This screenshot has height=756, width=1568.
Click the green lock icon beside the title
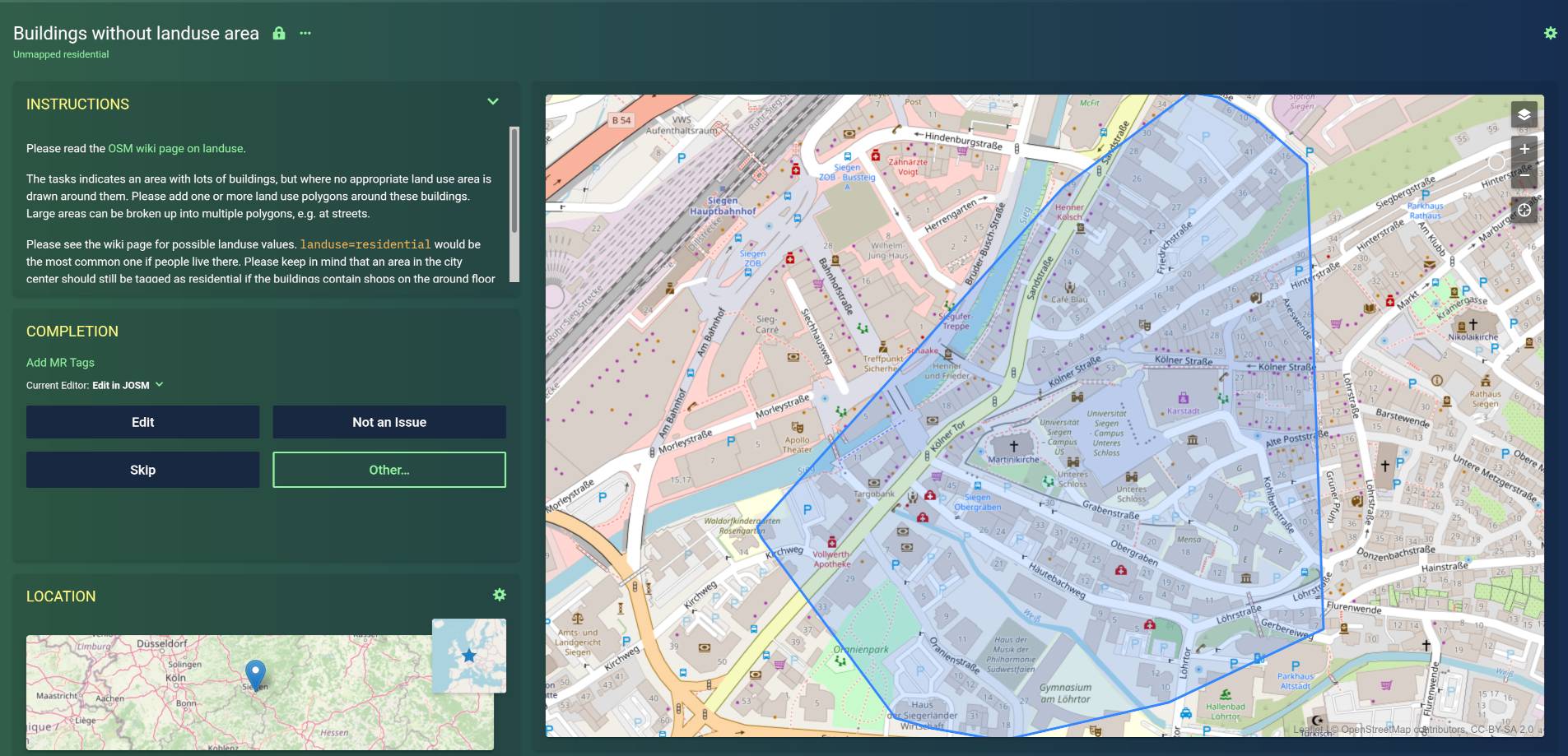coord(279,34)
